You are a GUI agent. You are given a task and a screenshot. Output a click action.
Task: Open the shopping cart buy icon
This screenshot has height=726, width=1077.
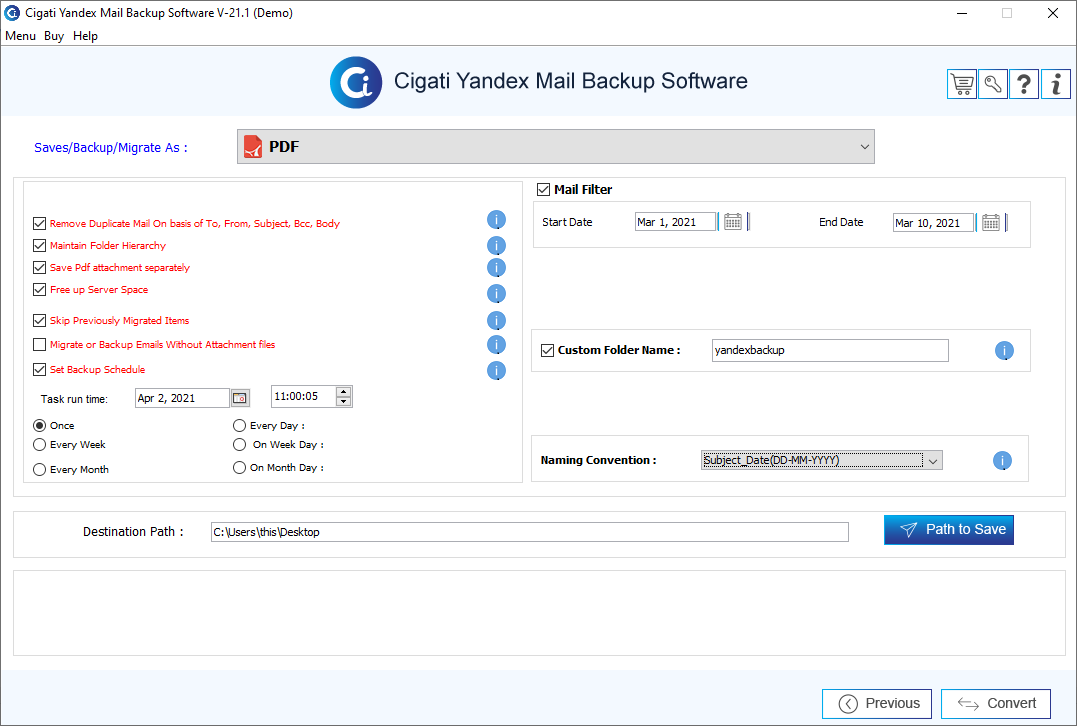962,84
